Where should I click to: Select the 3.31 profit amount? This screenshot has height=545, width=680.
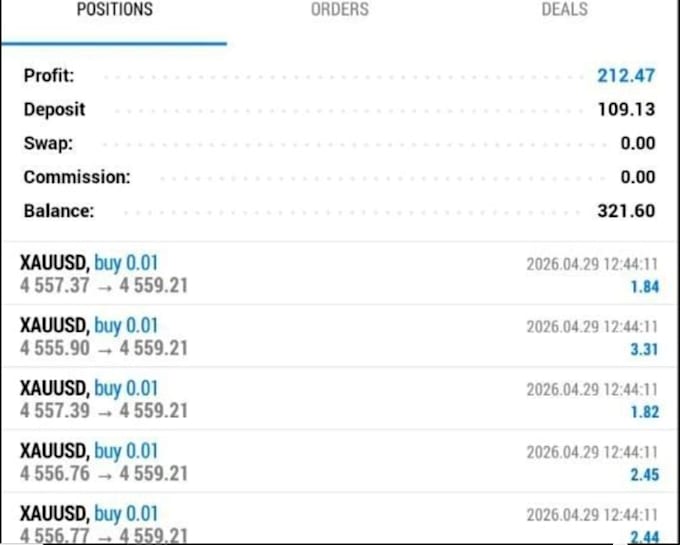pyautogui.click(x=644, y=349)
